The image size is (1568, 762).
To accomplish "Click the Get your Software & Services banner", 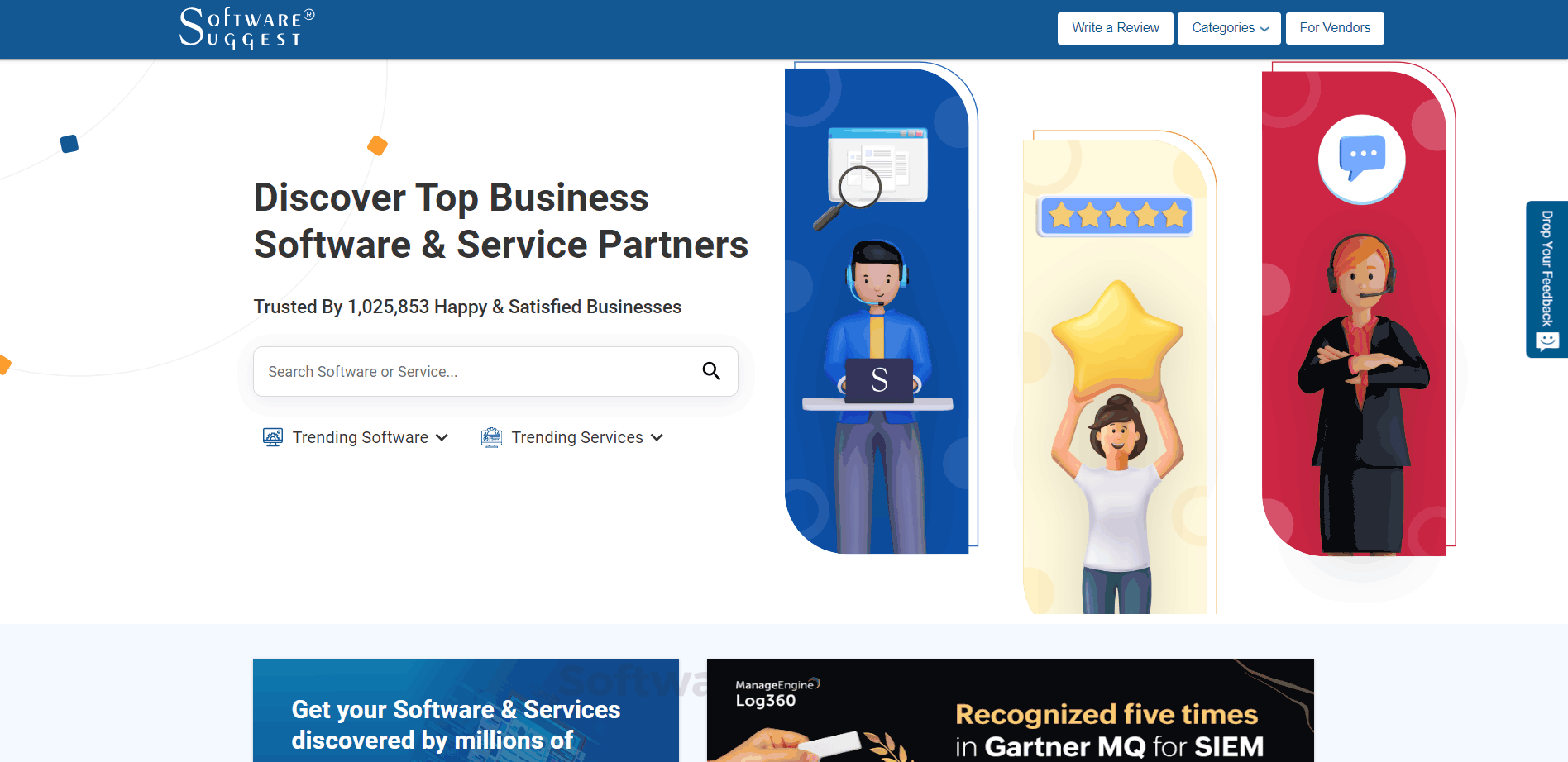I will pos(466,710).
